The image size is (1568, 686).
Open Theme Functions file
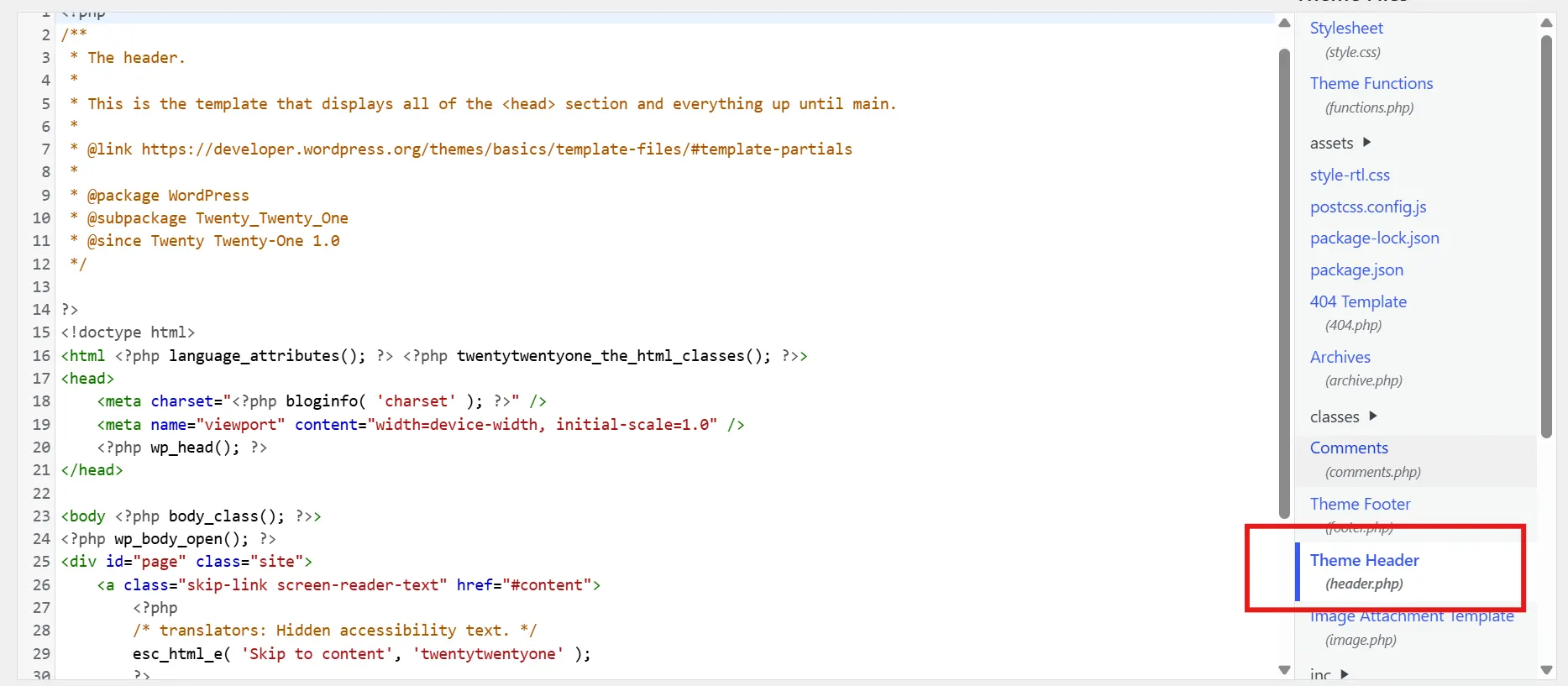tap(1371, 83)
